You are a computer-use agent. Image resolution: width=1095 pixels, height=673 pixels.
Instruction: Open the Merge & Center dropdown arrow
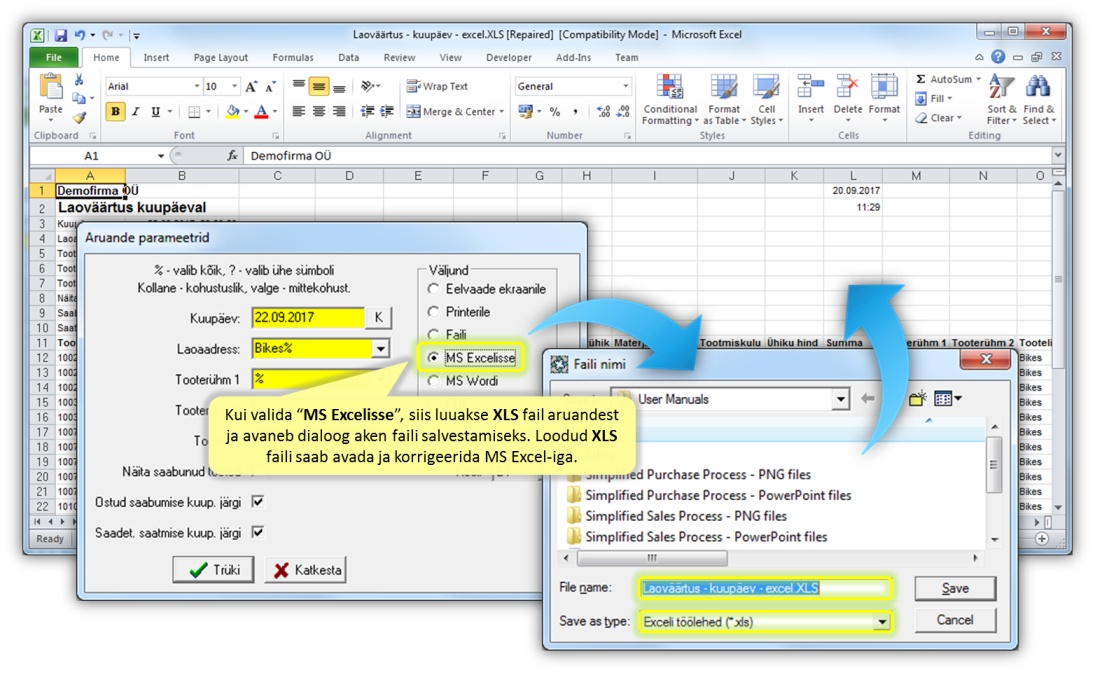pos(501,112)
